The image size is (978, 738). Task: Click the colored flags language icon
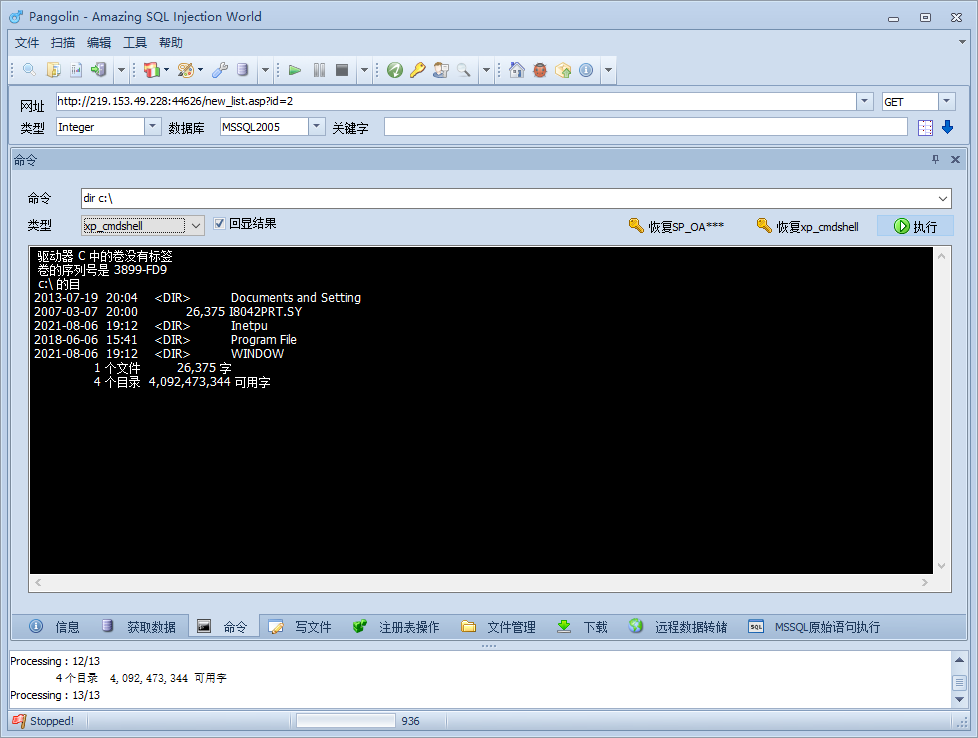(152, 70)
